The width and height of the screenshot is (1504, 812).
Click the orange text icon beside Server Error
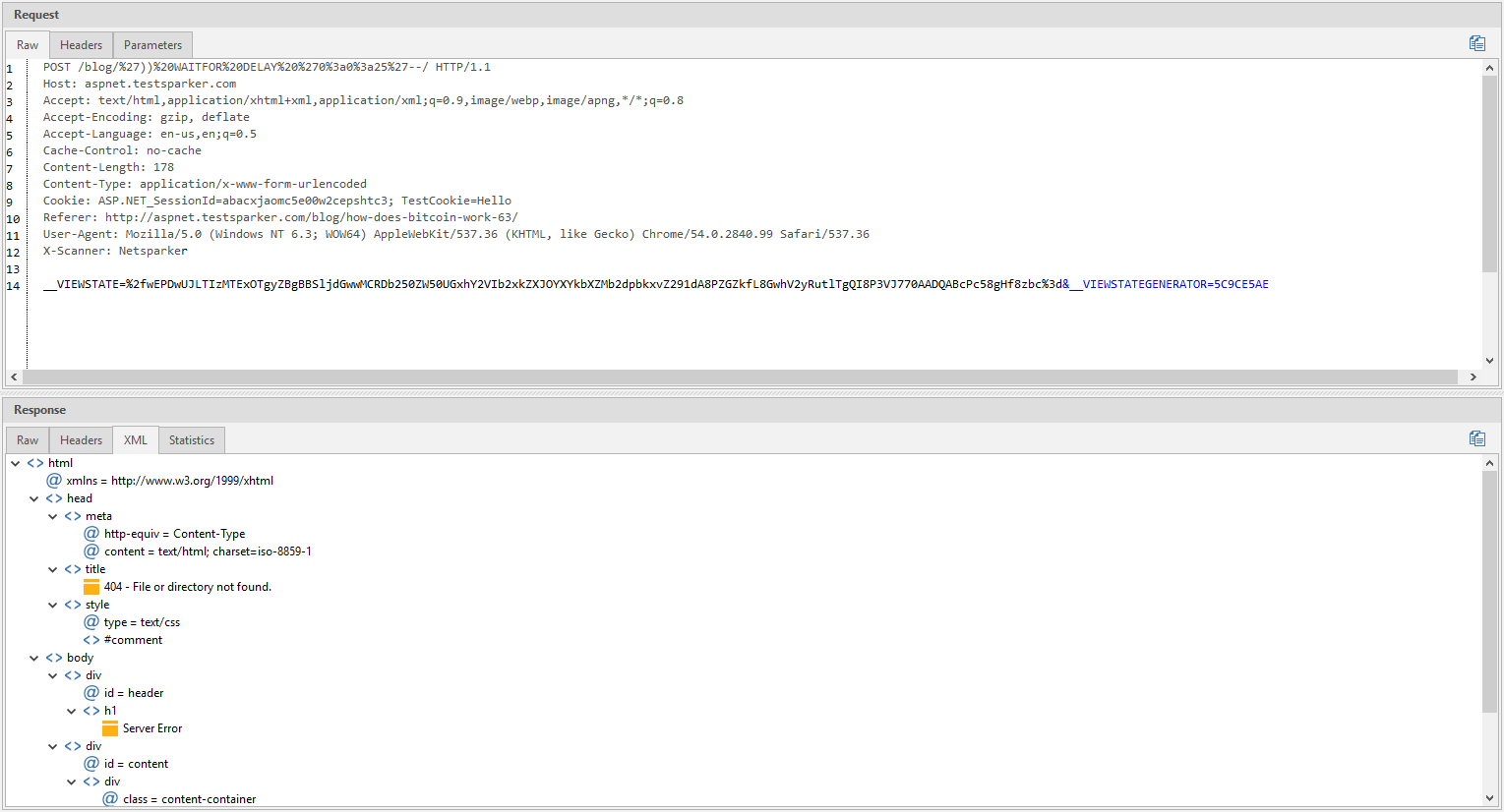(x=110, y=727)
